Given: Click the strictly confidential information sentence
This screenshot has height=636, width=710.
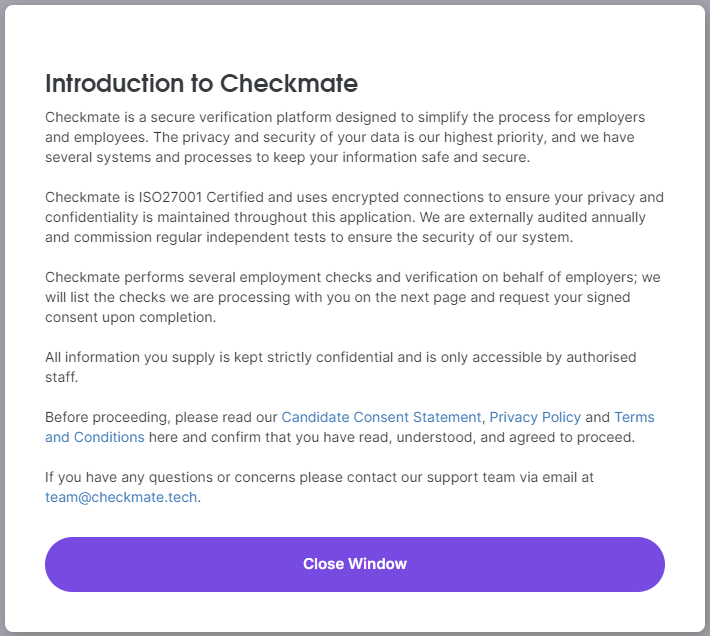Looking at the screenshot, I should coord(341,367).
